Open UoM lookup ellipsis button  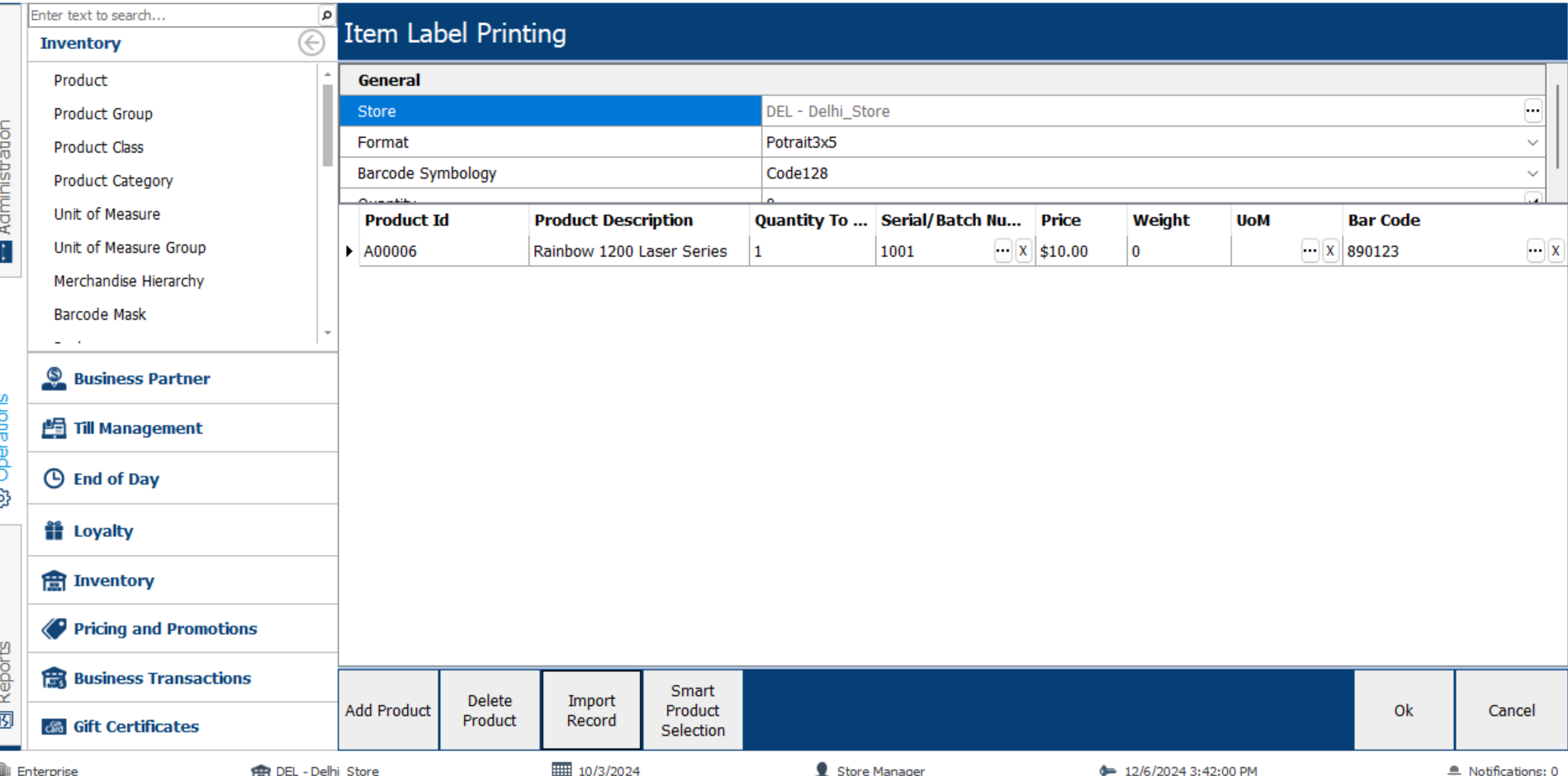(x=1310, y=251)
